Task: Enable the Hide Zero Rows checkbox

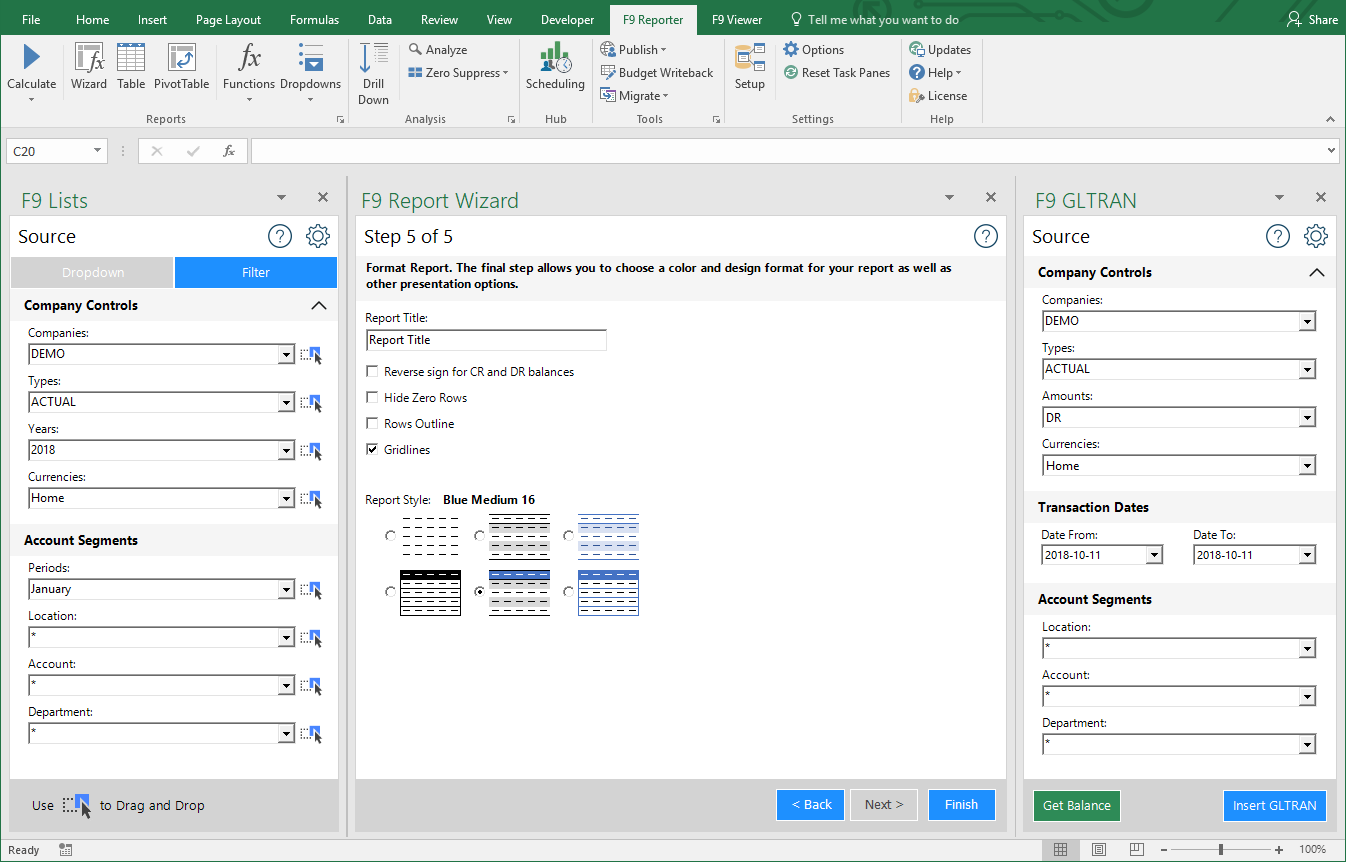Action: 372,398
